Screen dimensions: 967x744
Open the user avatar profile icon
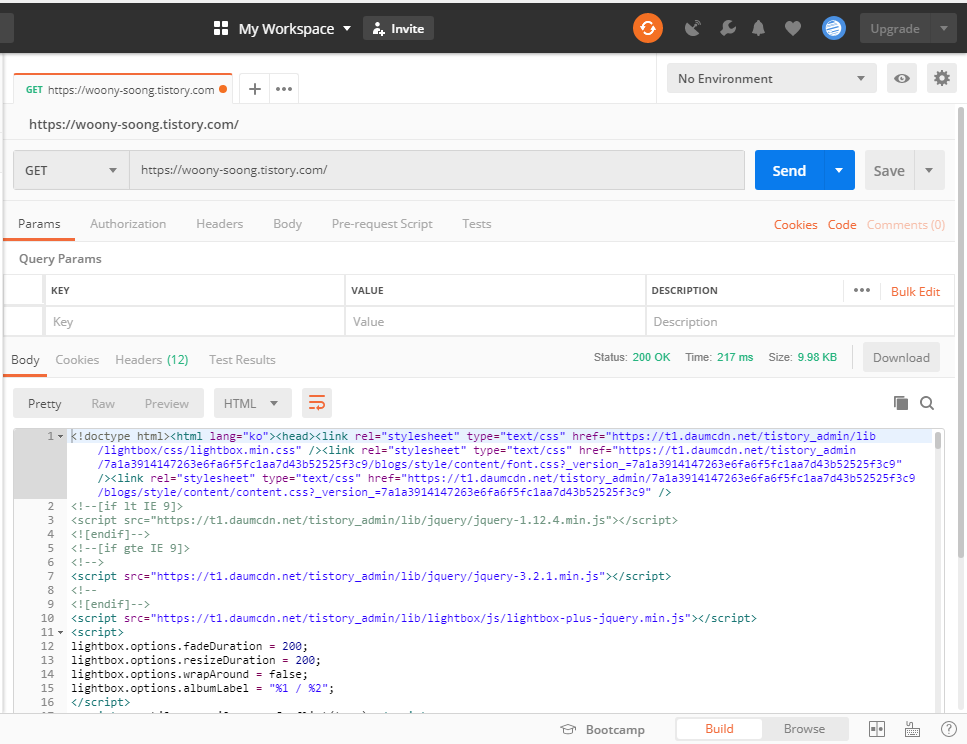[833, 28]
